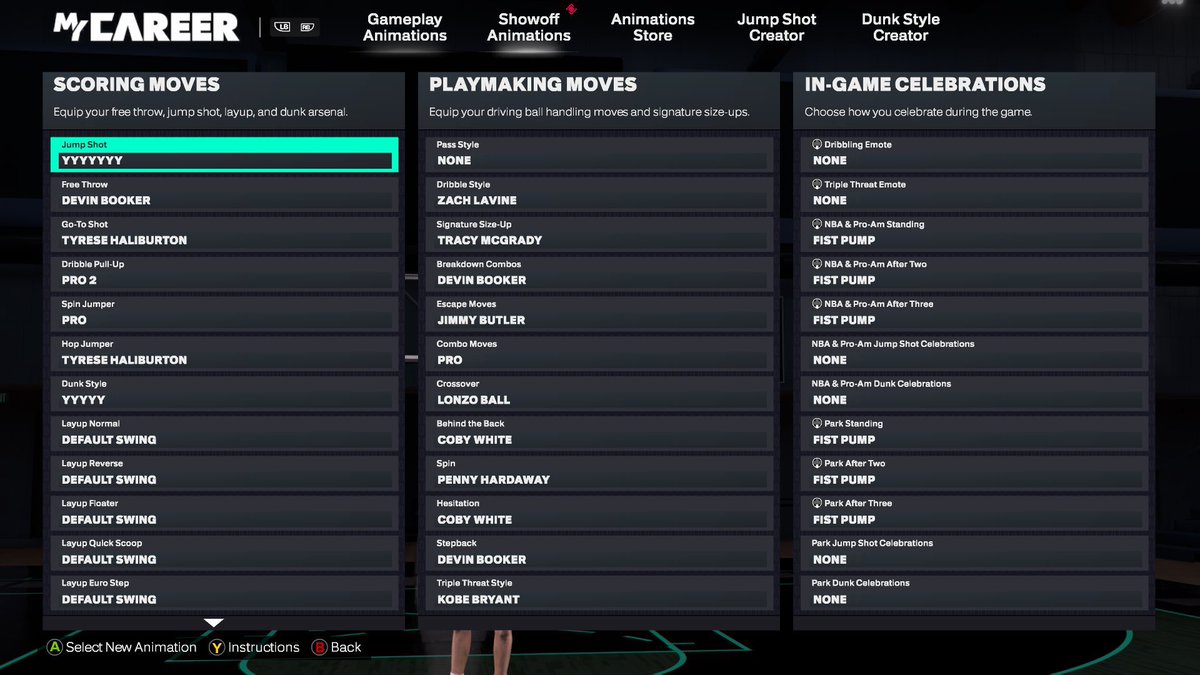Screen dimensions: 1200x675
Task: Select the Layup Normal slot
Action: (224, 434)
